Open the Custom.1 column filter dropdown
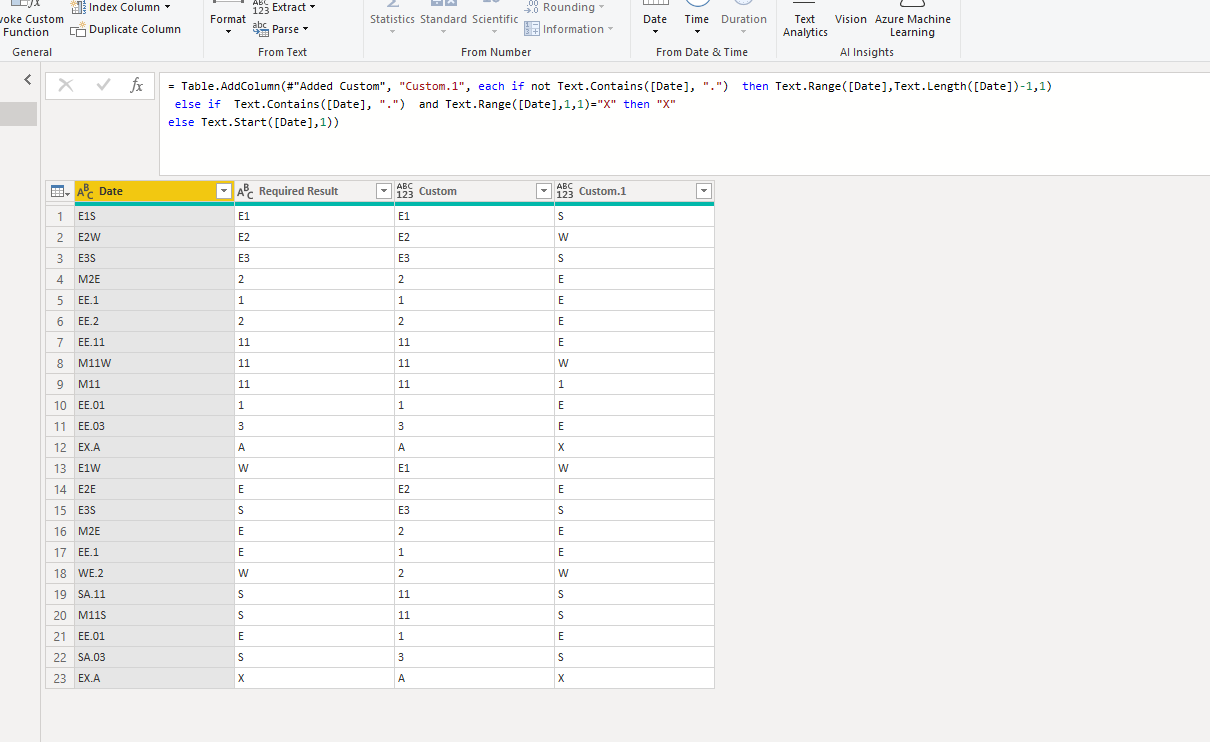 pyautogui.click(x=703, y=191)
